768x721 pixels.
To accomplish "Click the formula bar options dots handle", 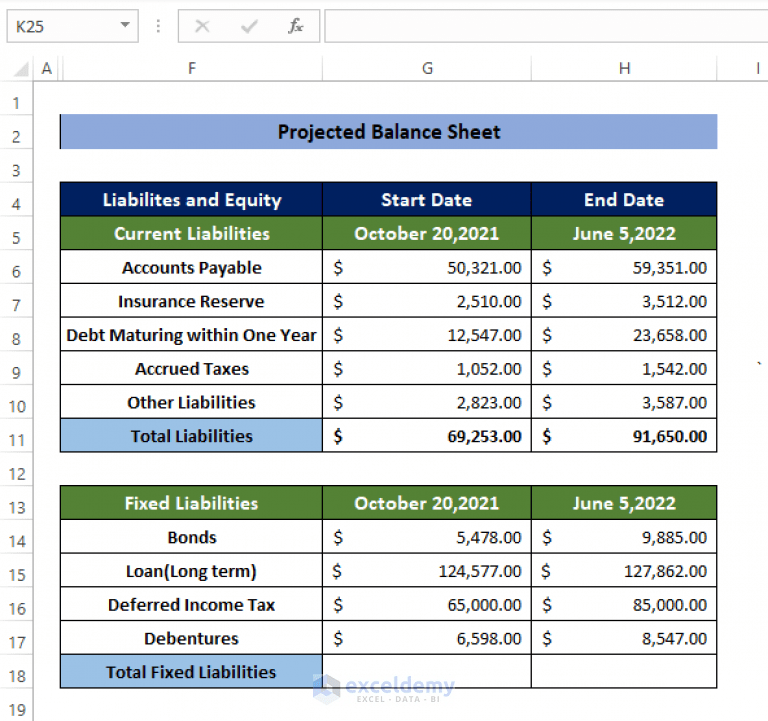I will click(x=158, y=26).
